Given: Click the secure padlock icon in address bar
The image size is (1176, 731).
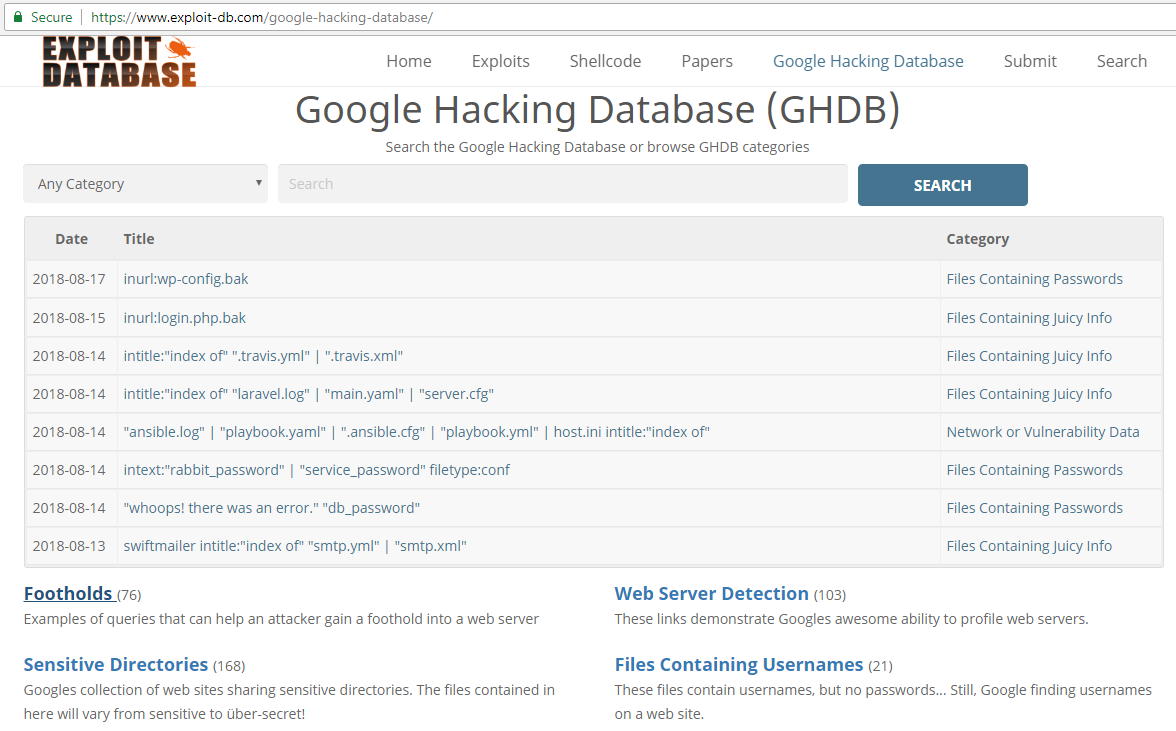Looking at the screenshot, I should click(18, 16).
